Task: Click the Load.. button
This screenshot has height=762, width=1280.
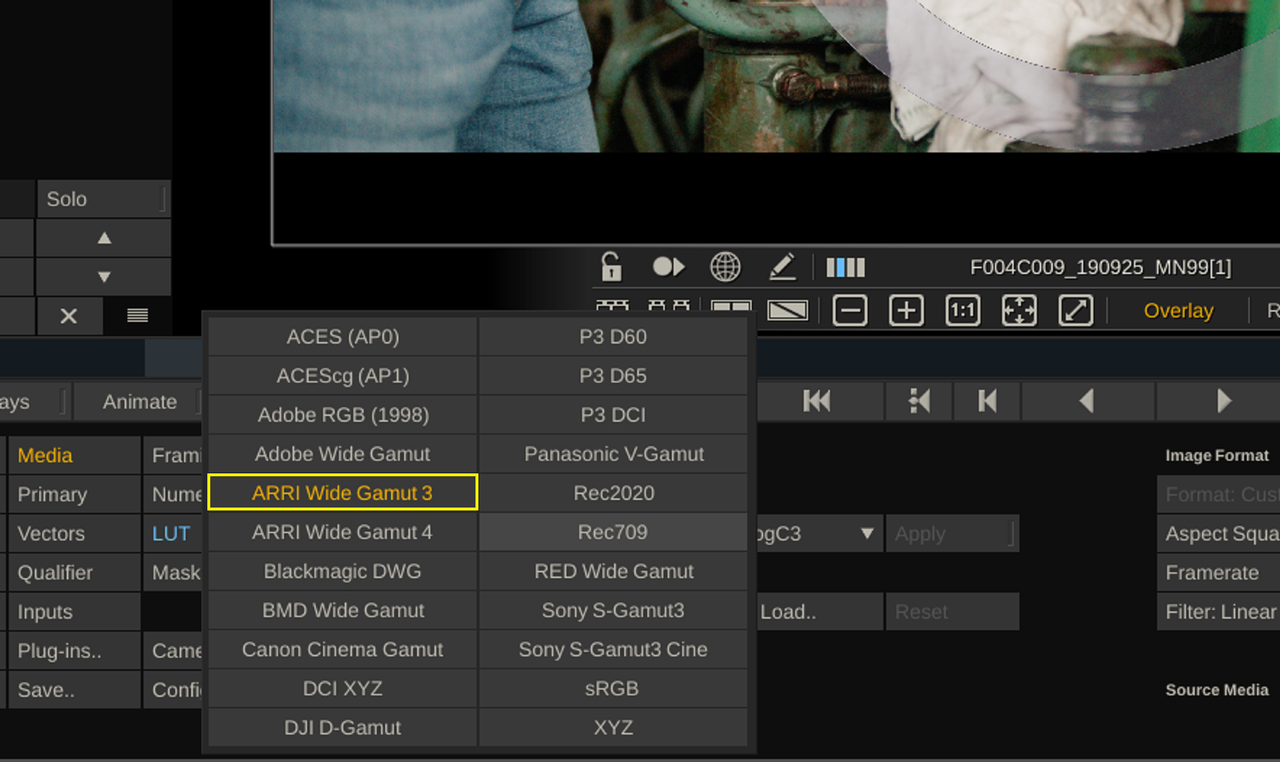Action: tap(818, 611)
